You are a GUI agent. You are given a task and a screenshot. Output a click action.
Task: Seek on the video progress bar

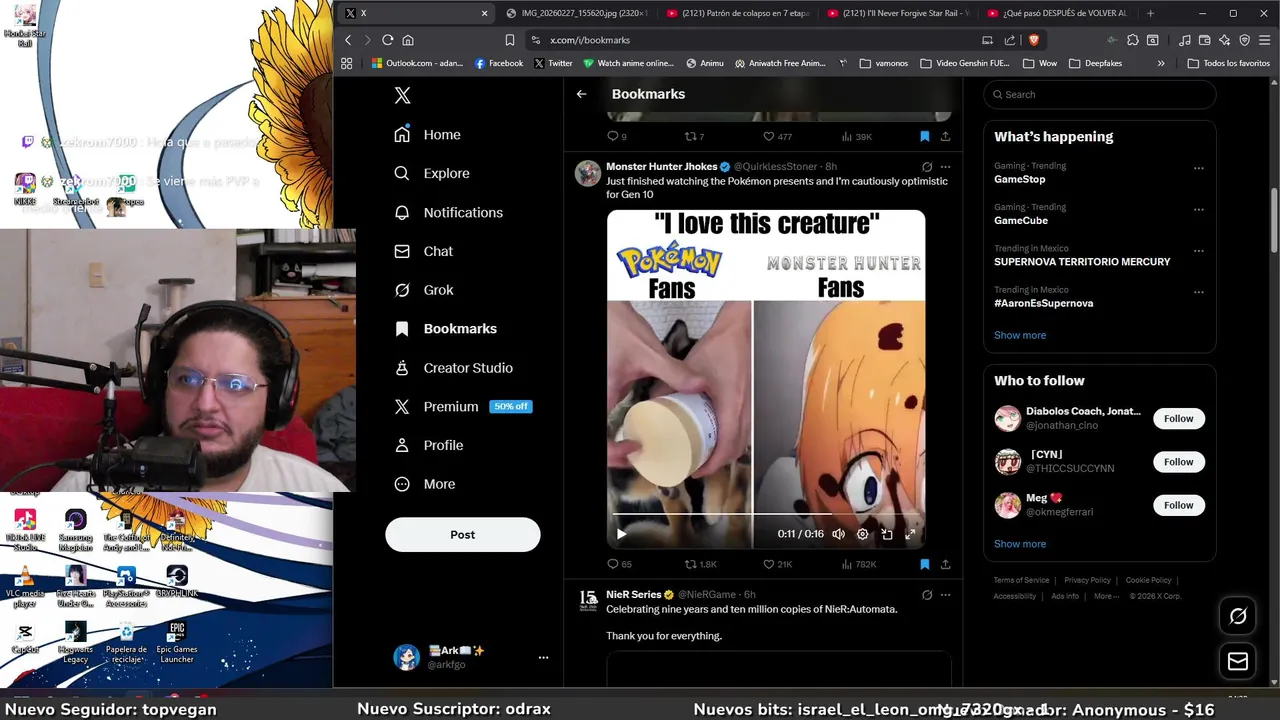tap(765, 514)
